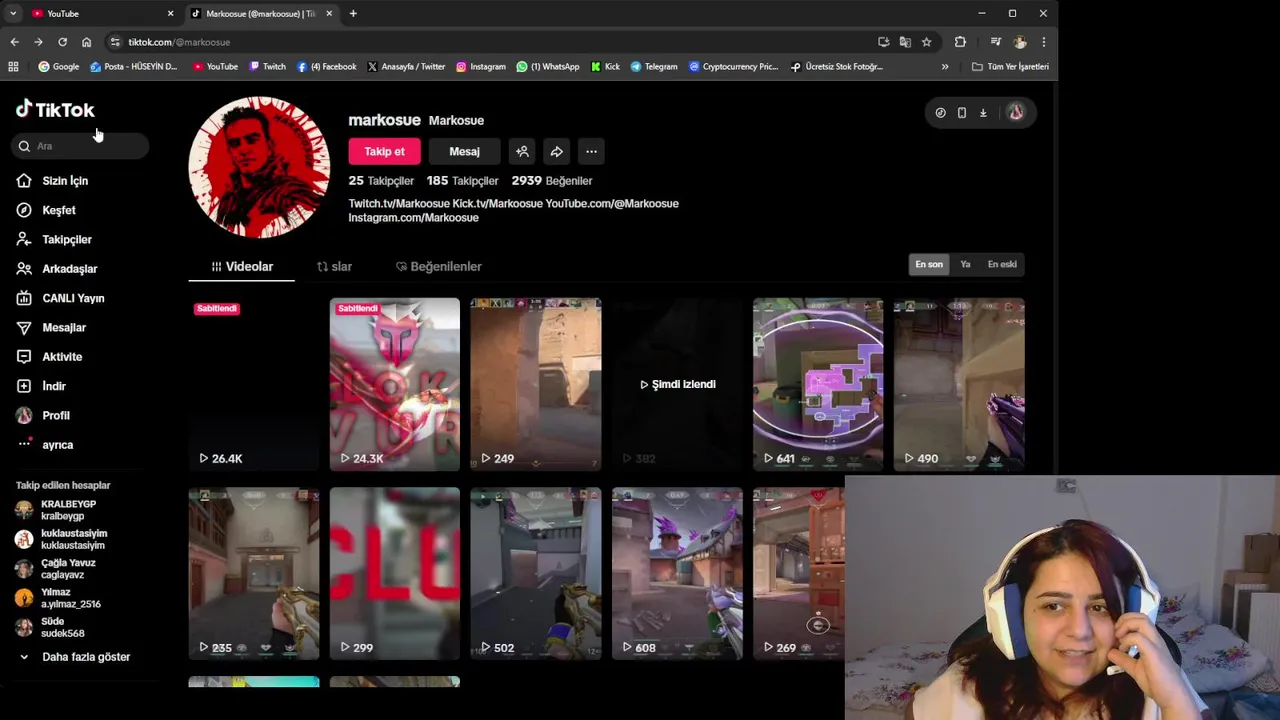The height and width of the screenshot is (720, 1280).
Task: Open the 25 Takipçiler count
Action: pos(381,181)
